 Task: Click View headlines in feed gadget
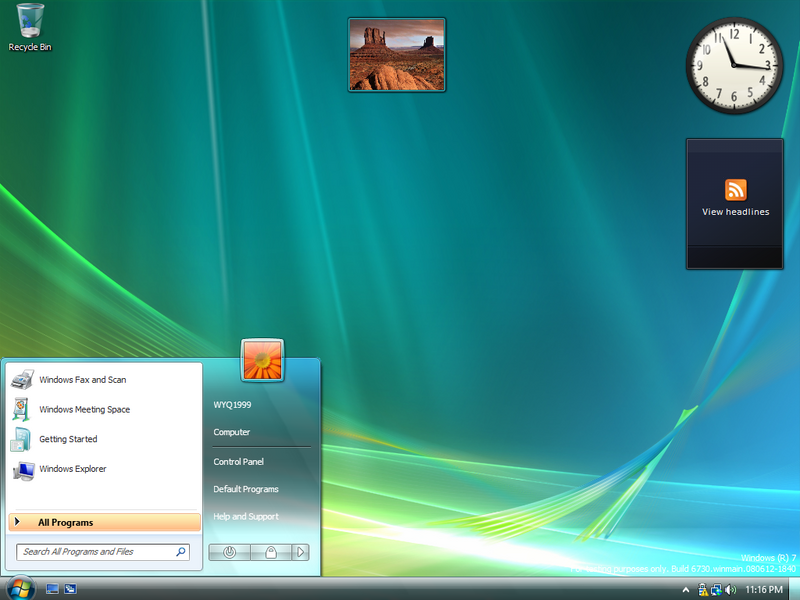point(735,212)
